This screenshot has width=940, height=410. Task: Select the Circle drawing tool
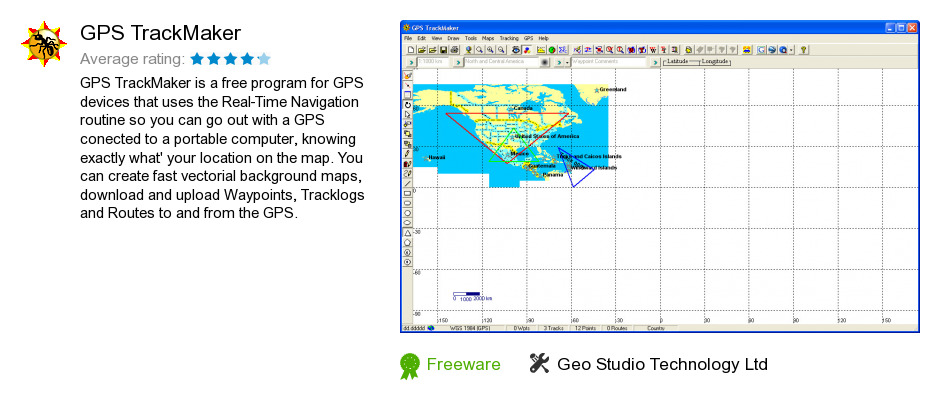coord(408,213)
